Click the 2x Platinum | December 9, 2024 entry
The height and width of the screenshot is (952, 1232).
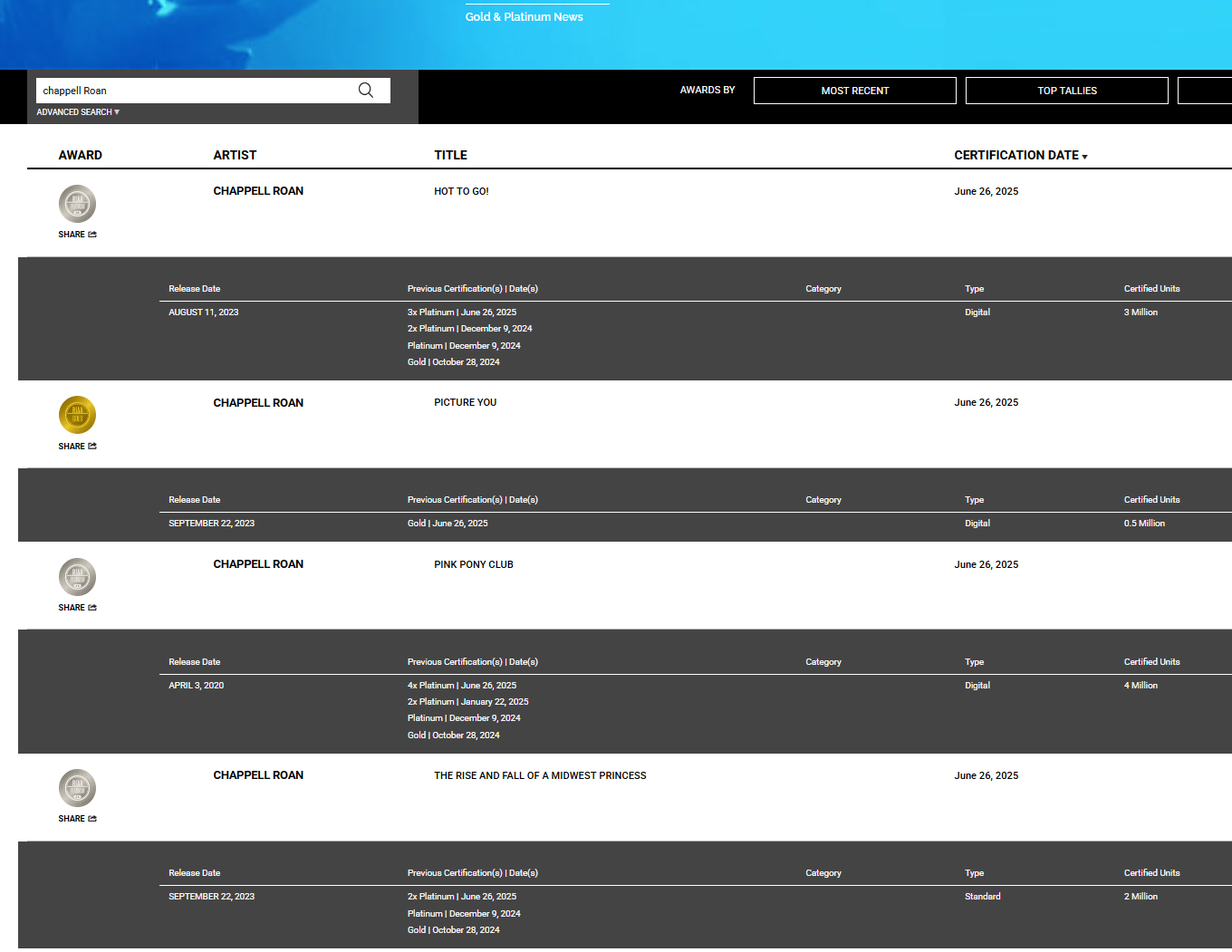point(469,329)
